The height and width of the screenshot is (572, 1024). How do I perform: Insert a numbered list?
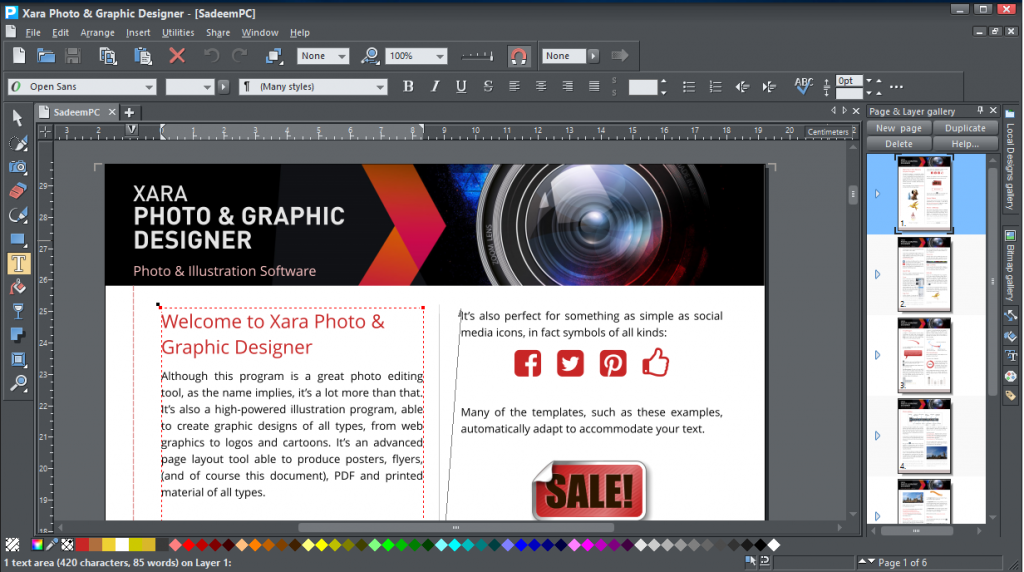[715, 86]
